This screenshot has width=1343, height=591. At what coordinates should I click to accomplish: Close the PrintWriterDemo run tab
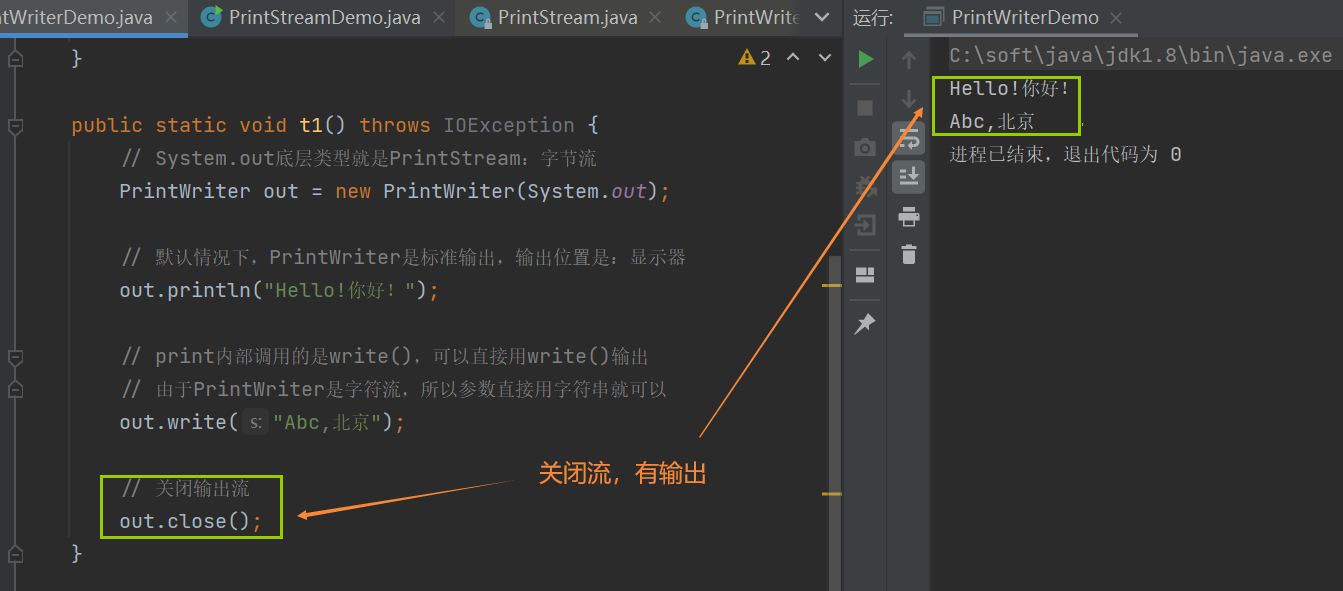coord(1116,18)
